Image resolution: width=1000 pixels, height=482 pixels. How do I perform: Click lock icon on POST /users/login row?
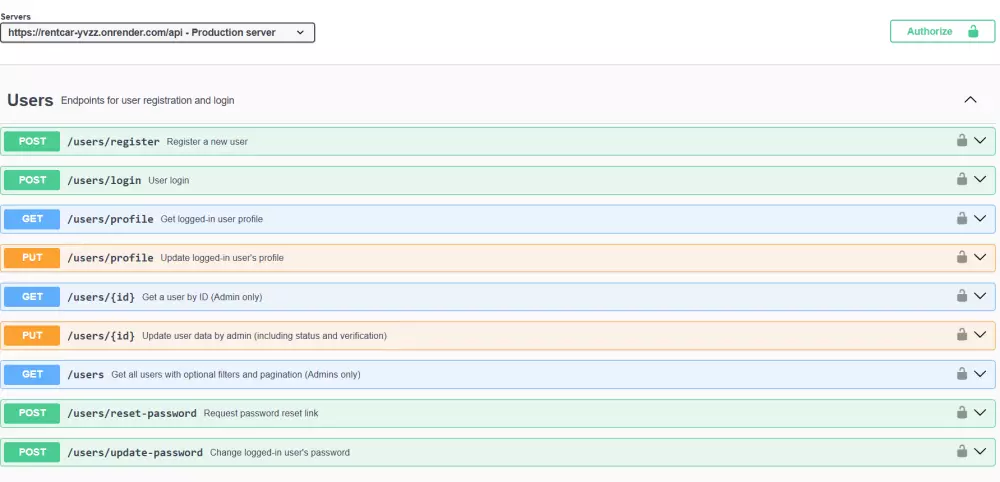[961, 180]
